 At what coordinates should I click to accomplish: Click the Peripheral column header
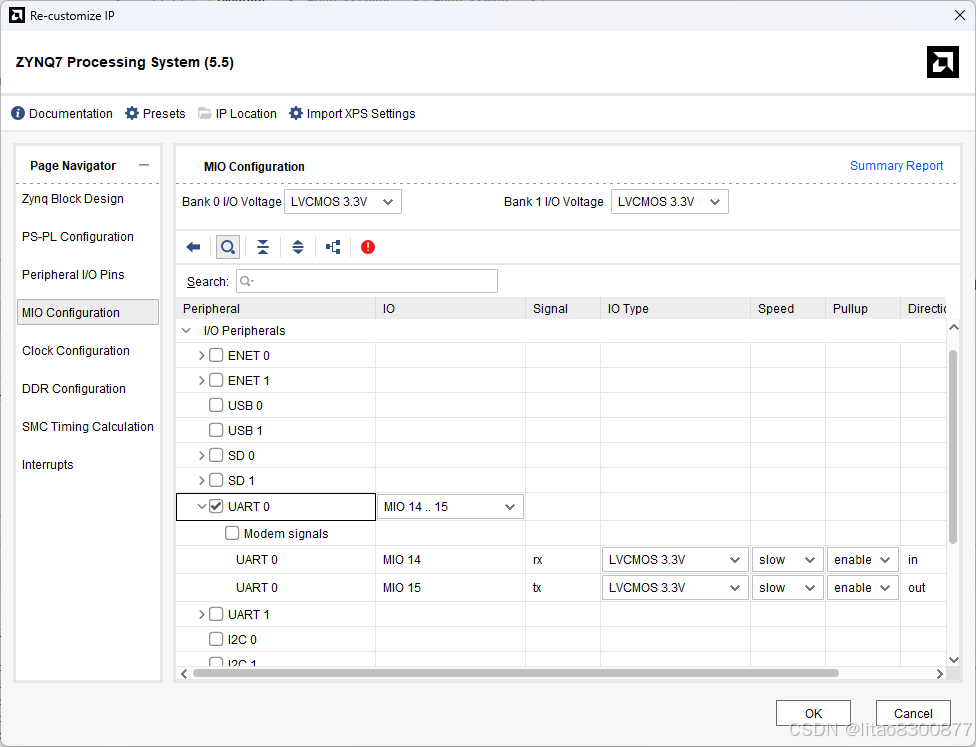click(276, 308)
